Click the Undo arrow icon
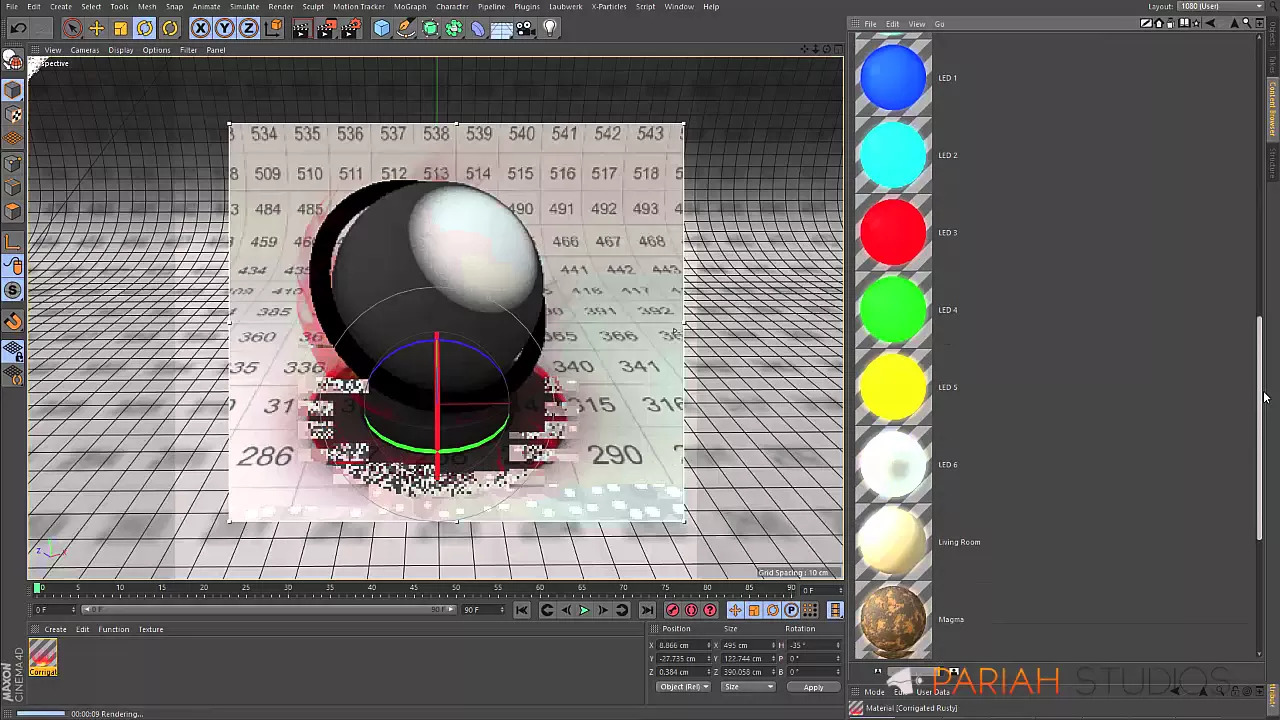Screen dimensions: 1280x720 [18, 29]
